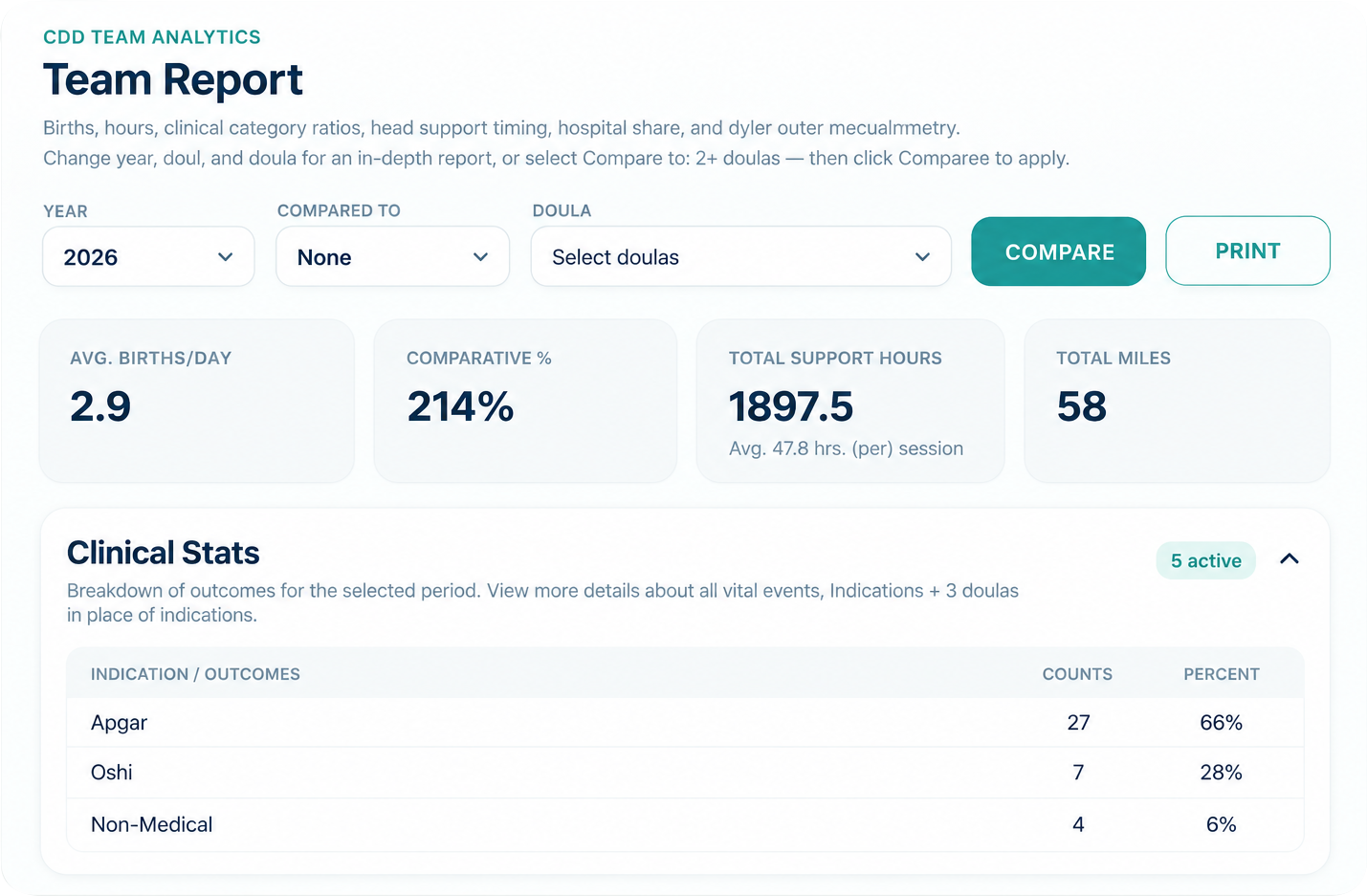Click the CDD Team Analytics label

pyautogui.click(x=151, y=37)
